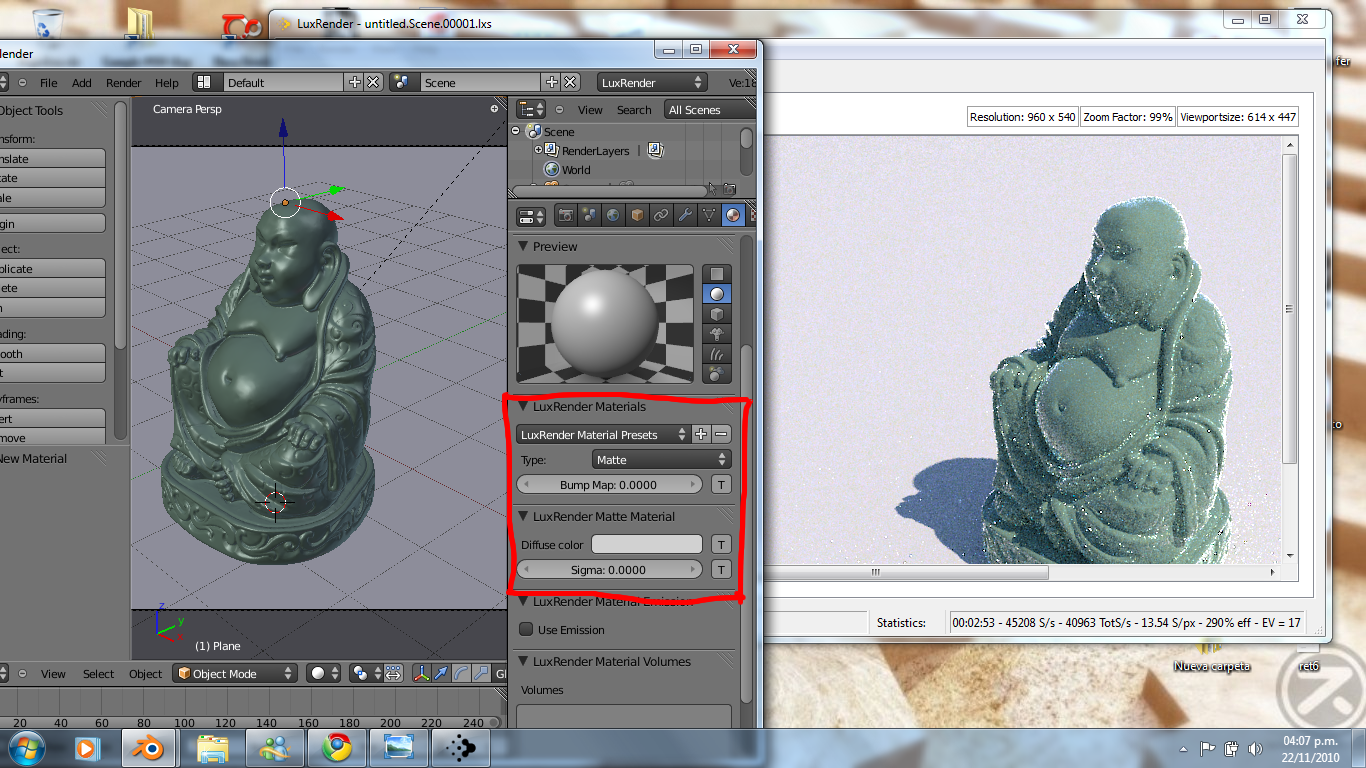
Task: Open the 3D viewport Select menu
Action: click(98, 674)
